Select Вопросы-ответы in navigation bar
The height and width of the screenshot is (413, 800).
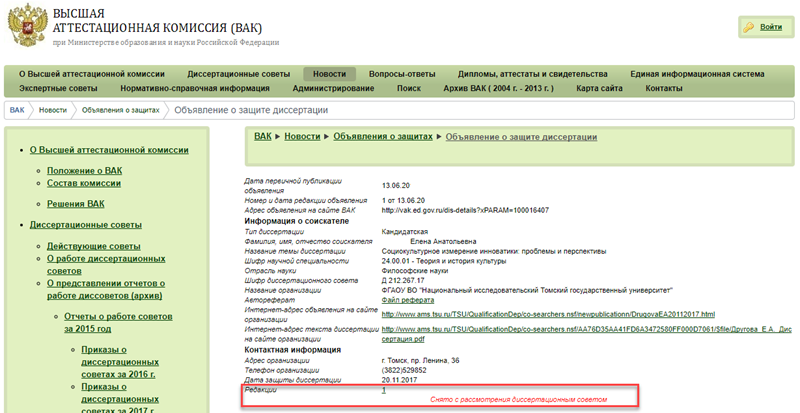point(402,74)
